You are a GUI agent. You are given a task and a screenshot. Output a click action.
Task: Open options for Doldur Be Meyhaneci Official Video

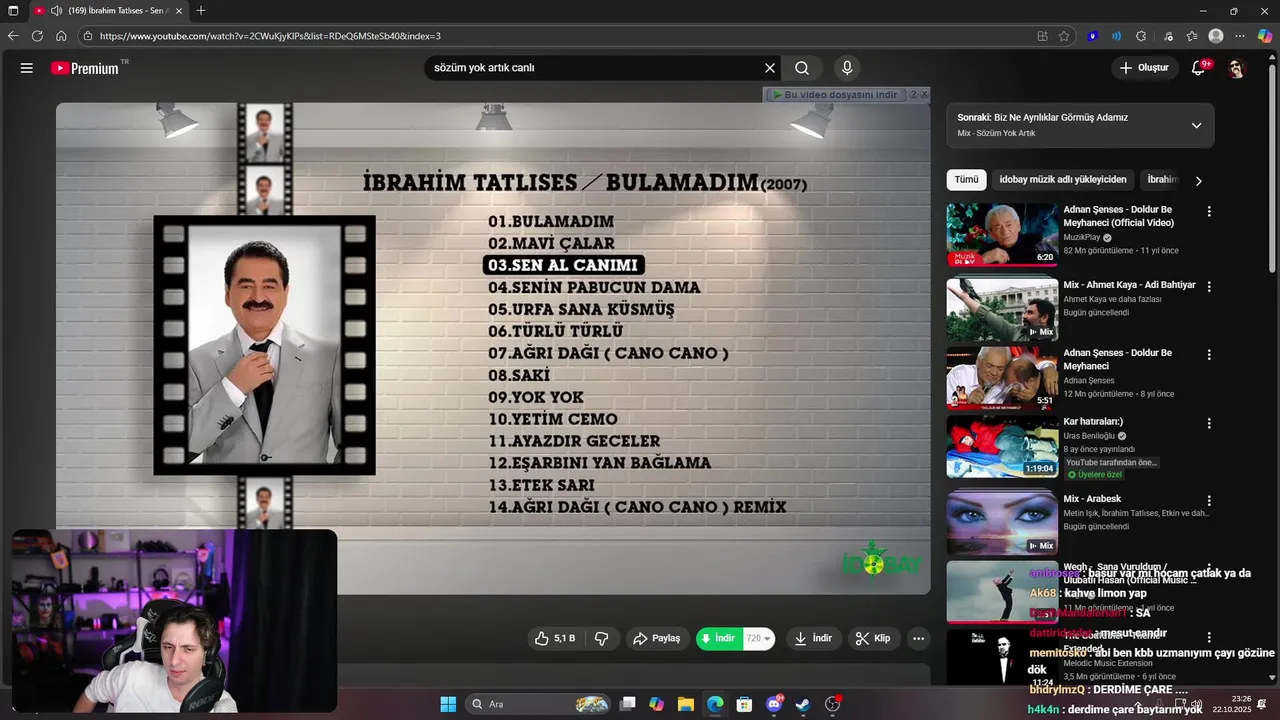click(x=1209, y=212)
